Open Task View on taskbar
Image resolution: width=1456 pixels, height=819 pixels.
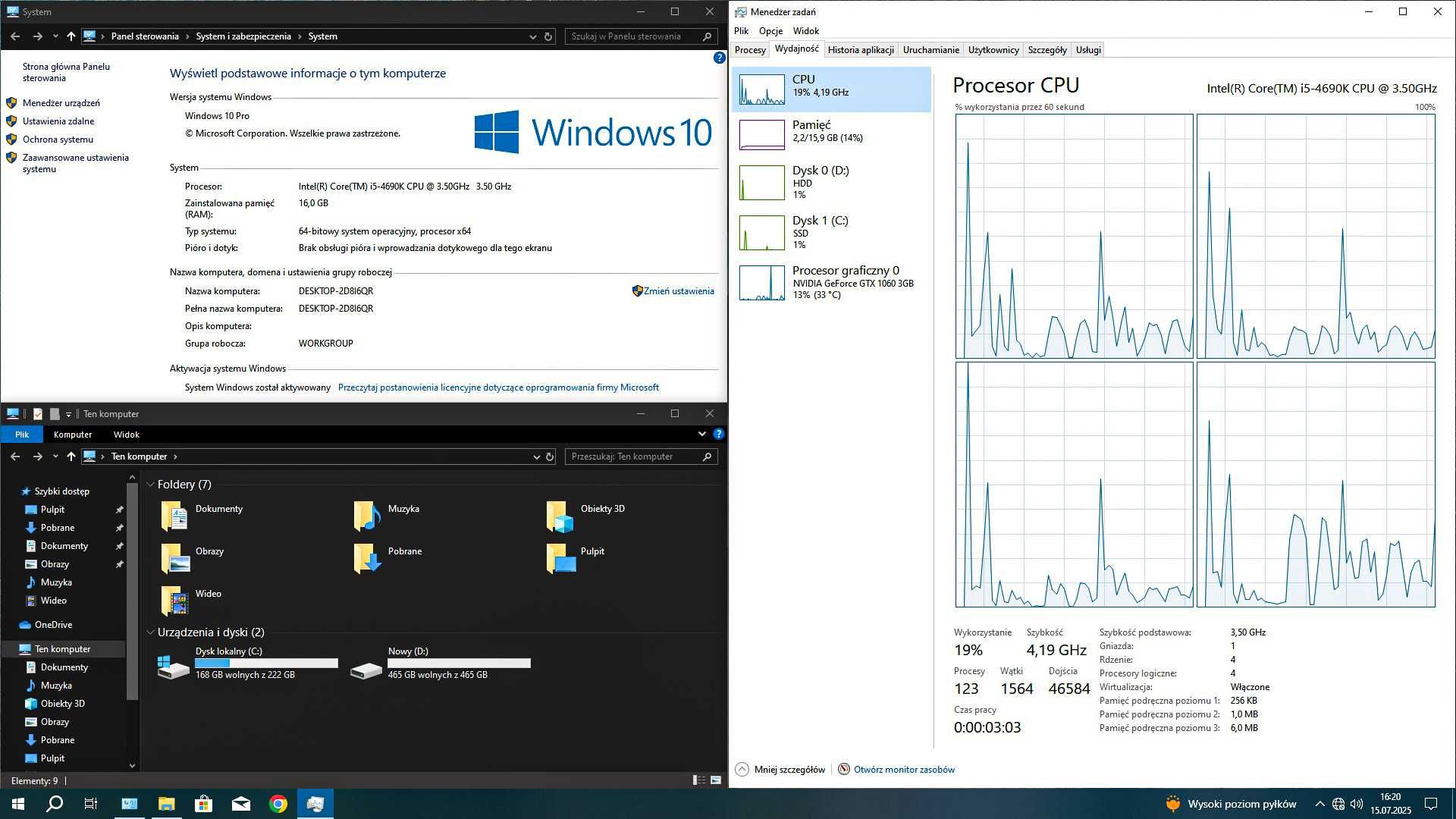(91, 804)
